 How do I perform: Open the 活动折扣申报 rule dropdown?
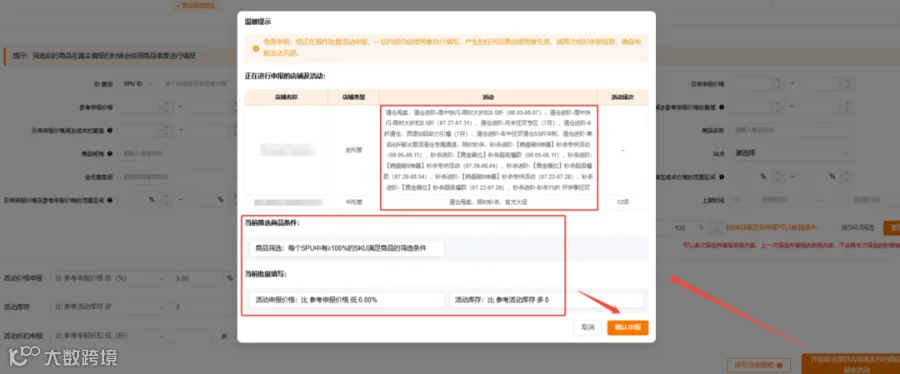point(110,336)
